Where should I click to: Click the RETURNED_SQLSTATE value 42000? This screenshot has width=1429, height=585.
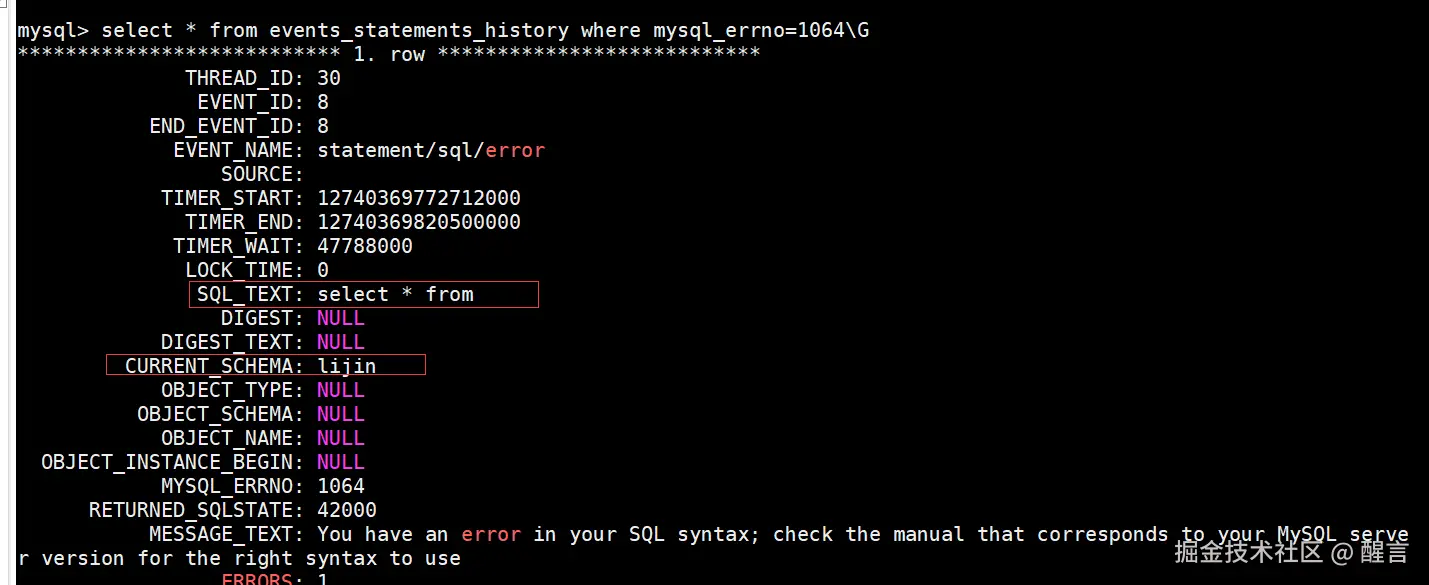click(347, 510)
